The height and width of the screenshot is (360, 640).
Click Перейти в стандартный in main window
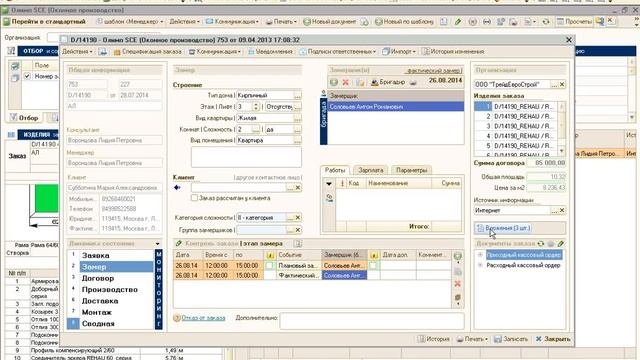point(44,22)
